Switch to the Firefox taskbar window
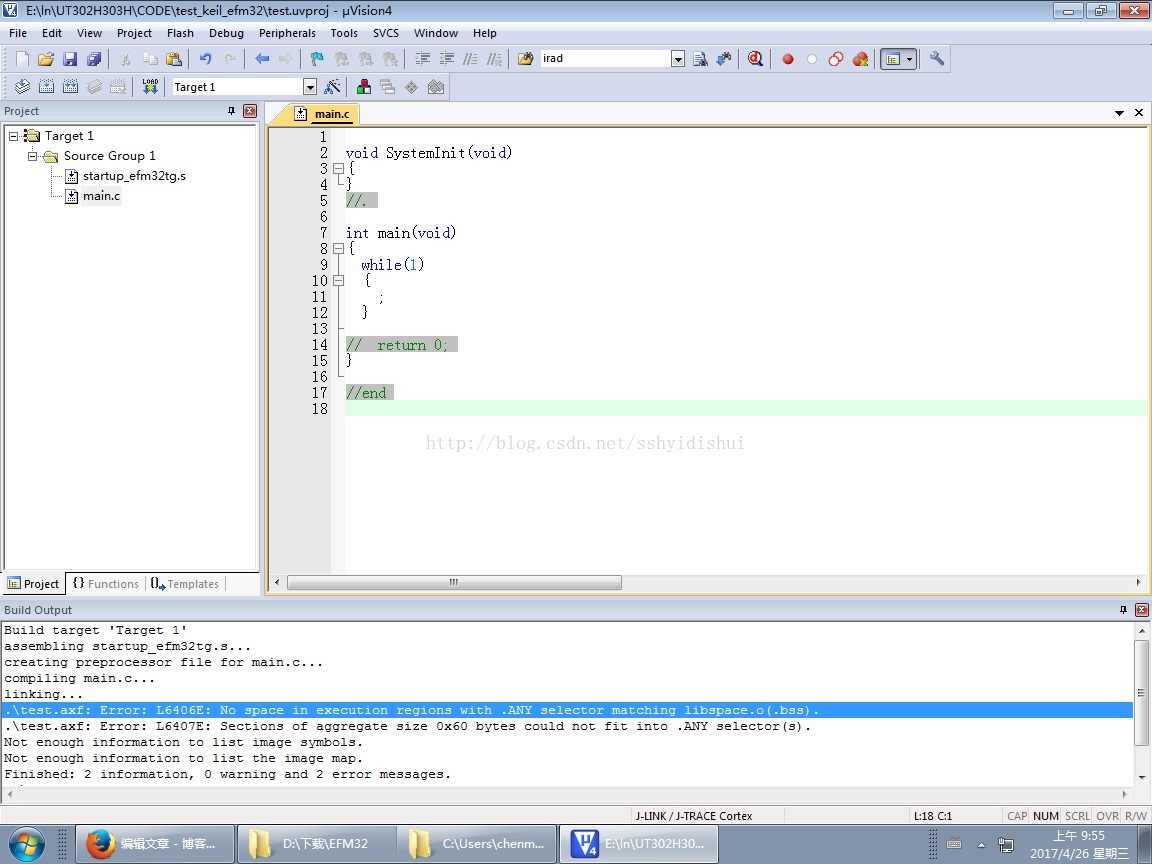The image size is (1152, 864). (x=156, y=843)
